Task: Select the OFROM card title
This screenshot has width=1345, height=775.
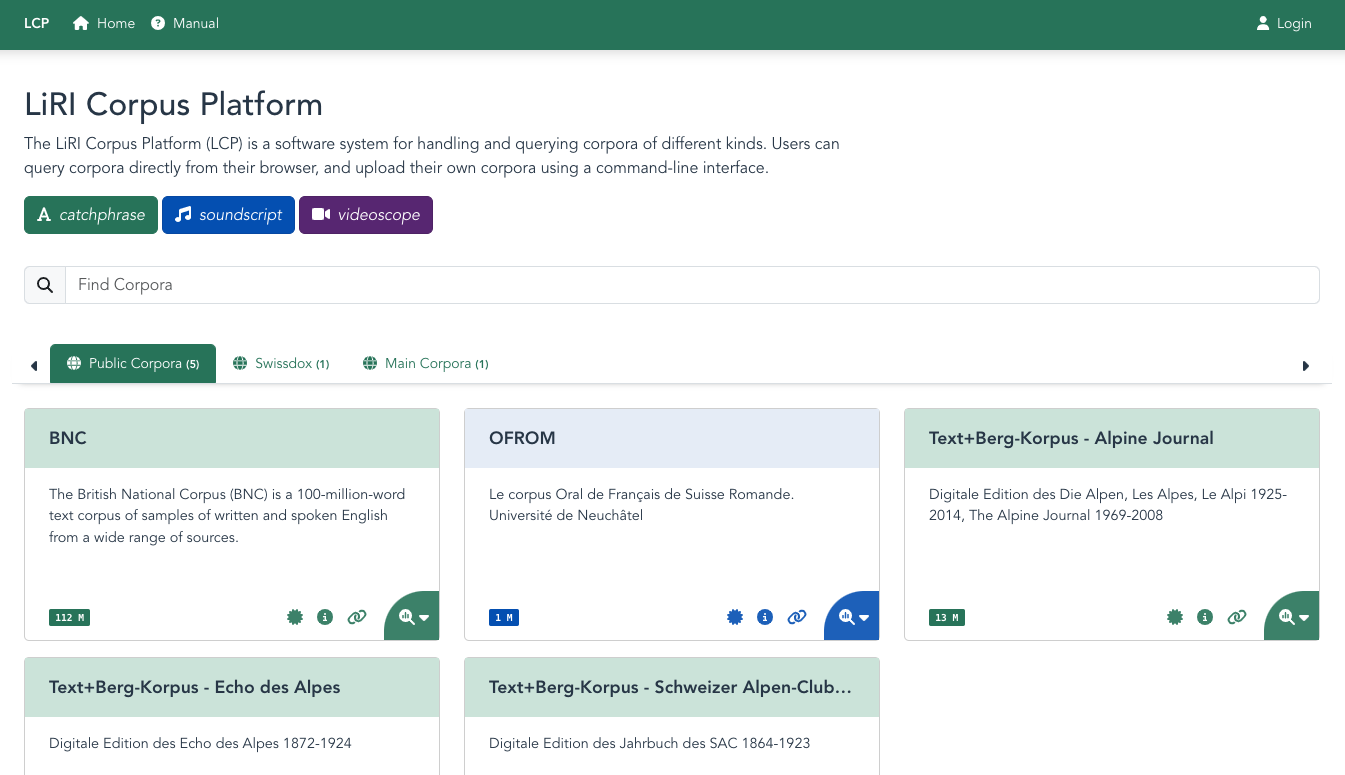Action: pyautogui.click(x=522, y=438)
